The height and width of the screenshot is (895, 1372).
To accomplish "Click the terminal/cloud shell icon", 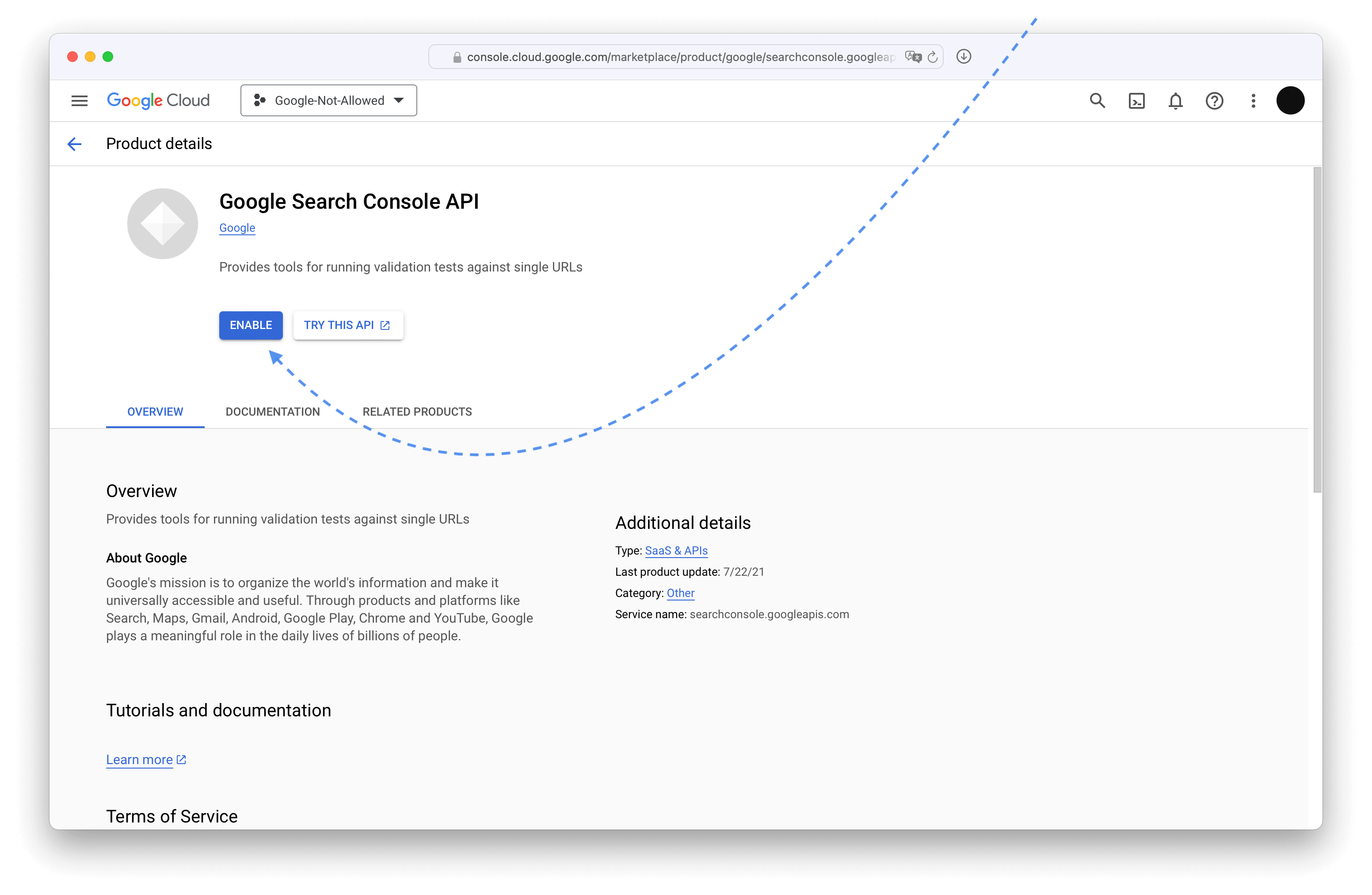I will pyautogui.click(x=1137, y=100).
